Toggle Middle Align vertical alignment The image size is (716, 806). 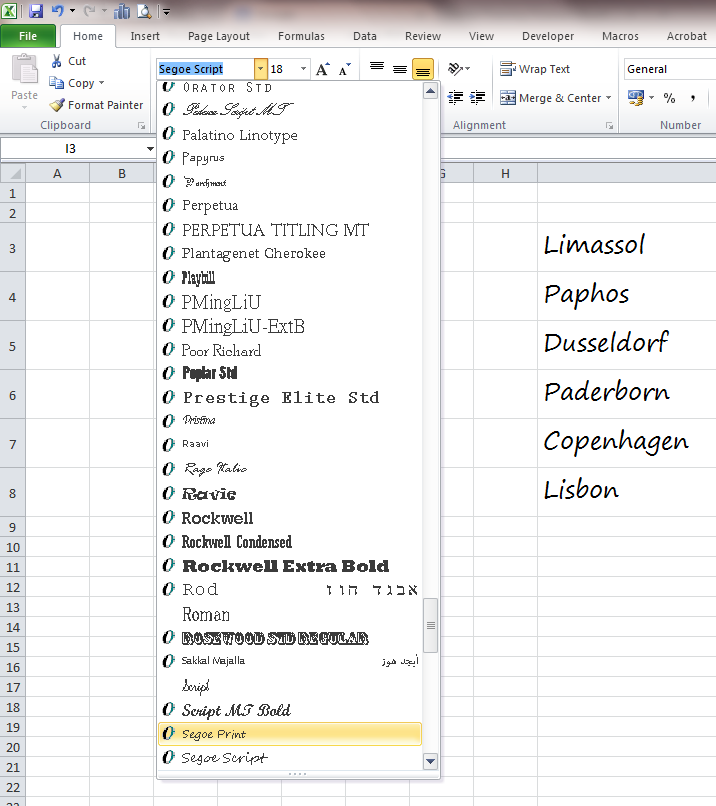[400, 68]
